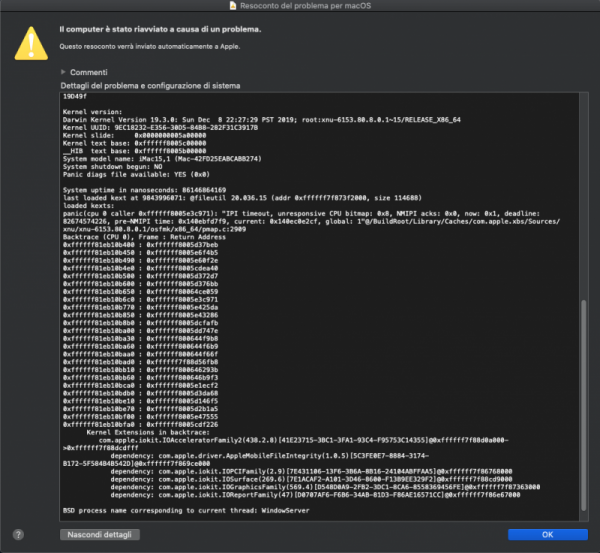
Task: Click backtrace row 0xffffff81eb10b400
Action: 140,245
